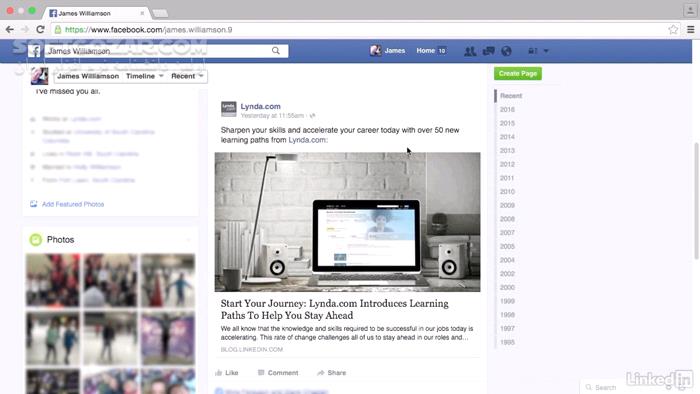Open the account dropdown arrow in header
The height and width of the screenshot is (394, 700).
[546, 51]
